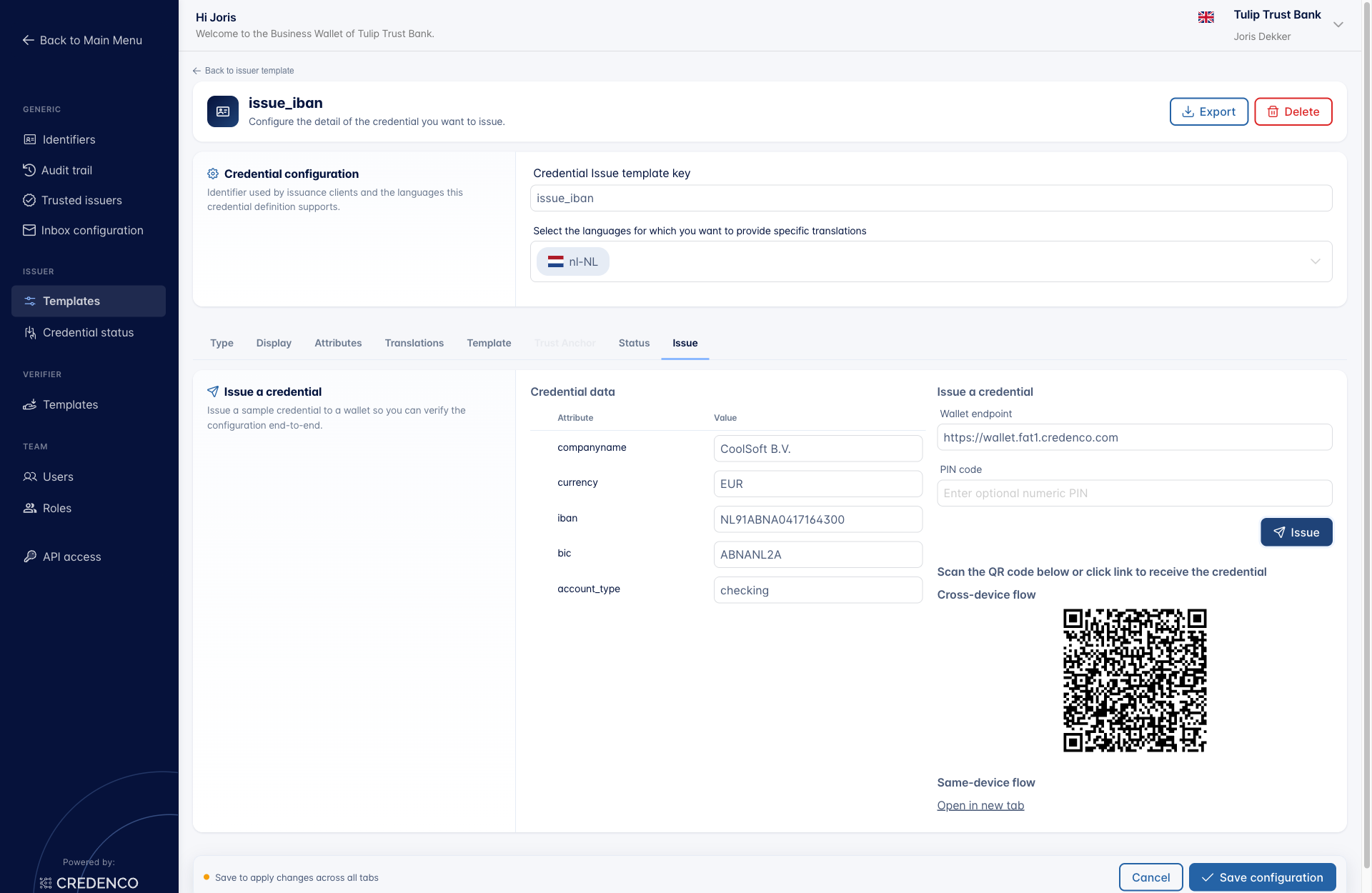This screenshot has width=1372, height=893.
Task: Edit the companyname value field
Action: coord(817,449)
